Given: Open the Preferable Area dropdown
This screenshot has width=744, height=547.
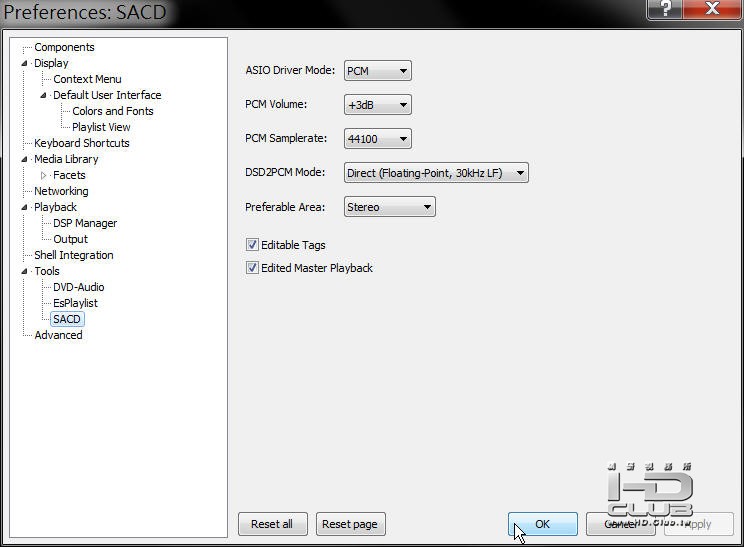Looking at the screenshot, I should tap(389, 207).
